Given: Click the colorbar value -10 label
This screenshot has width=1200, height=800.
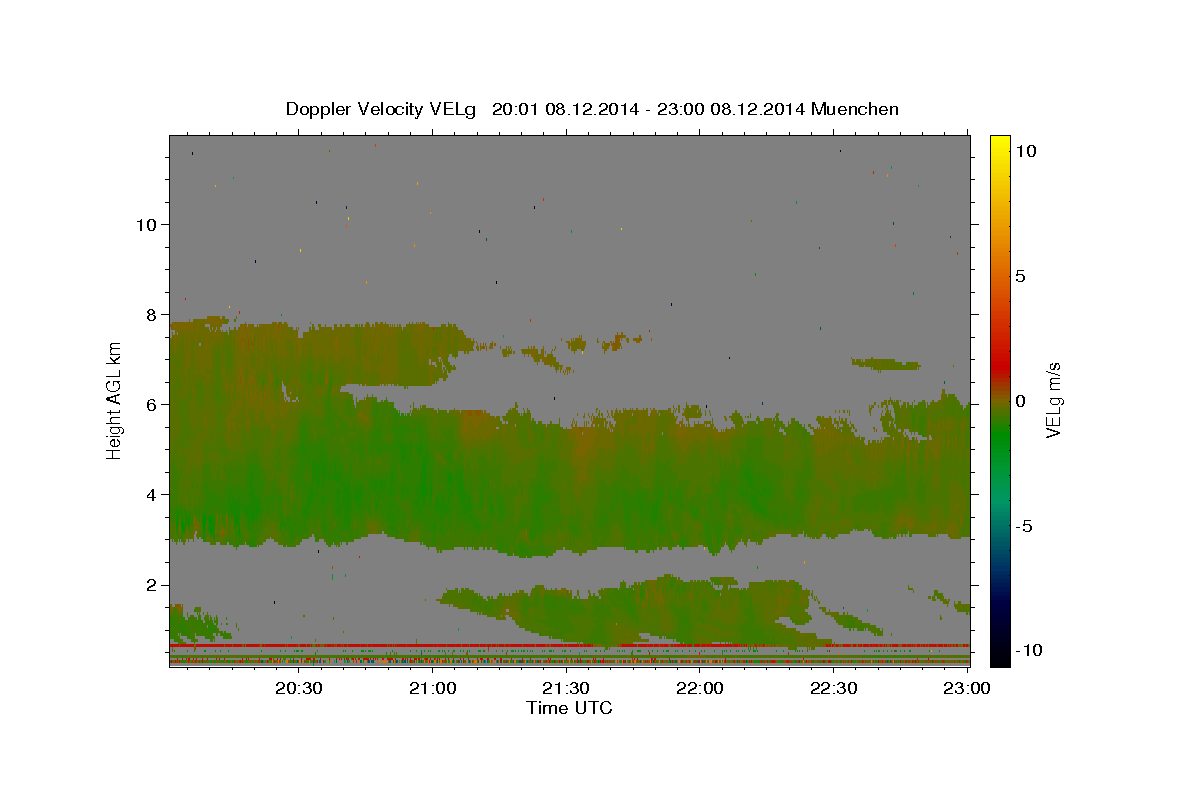Looking at the screenshot, I should (1029, 650).
